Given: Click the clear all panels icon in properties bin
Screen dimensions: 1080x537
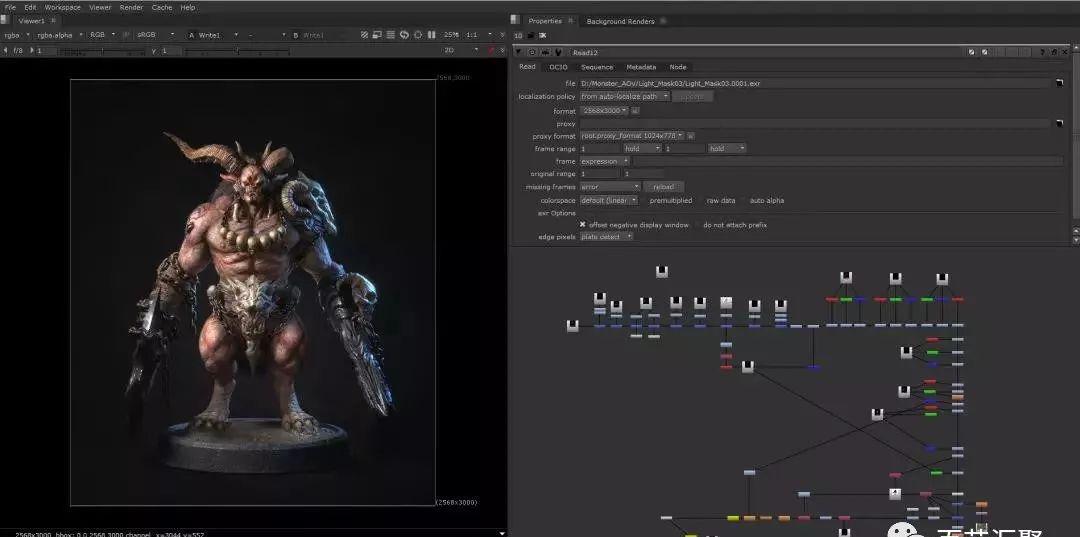Looking at the screenshot, I should click(543, 35).
